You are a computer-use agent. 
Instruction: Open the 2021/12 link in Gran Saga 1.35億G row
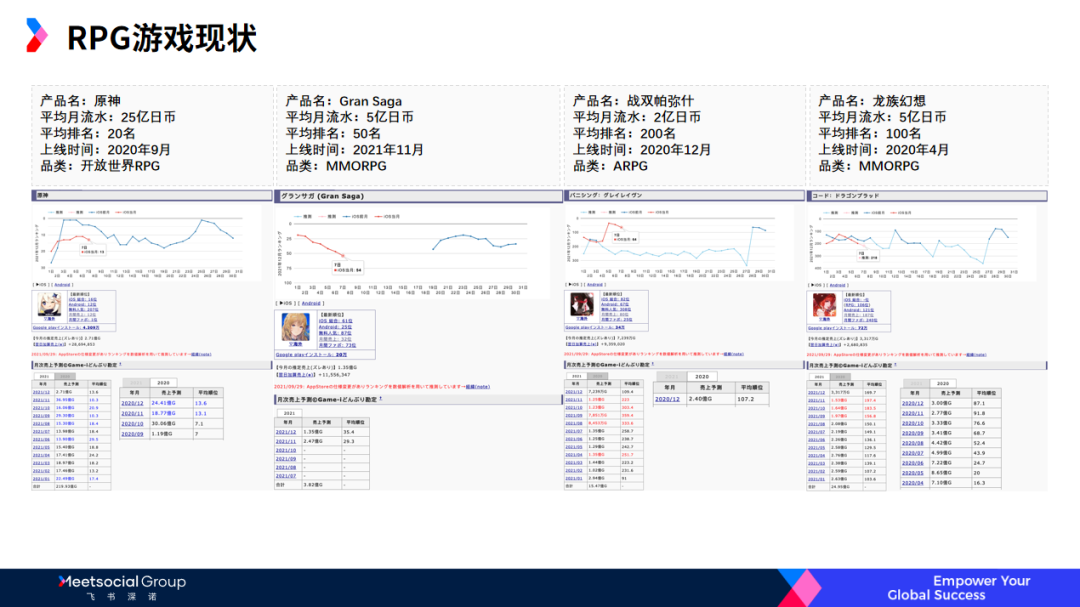point(286,432)
